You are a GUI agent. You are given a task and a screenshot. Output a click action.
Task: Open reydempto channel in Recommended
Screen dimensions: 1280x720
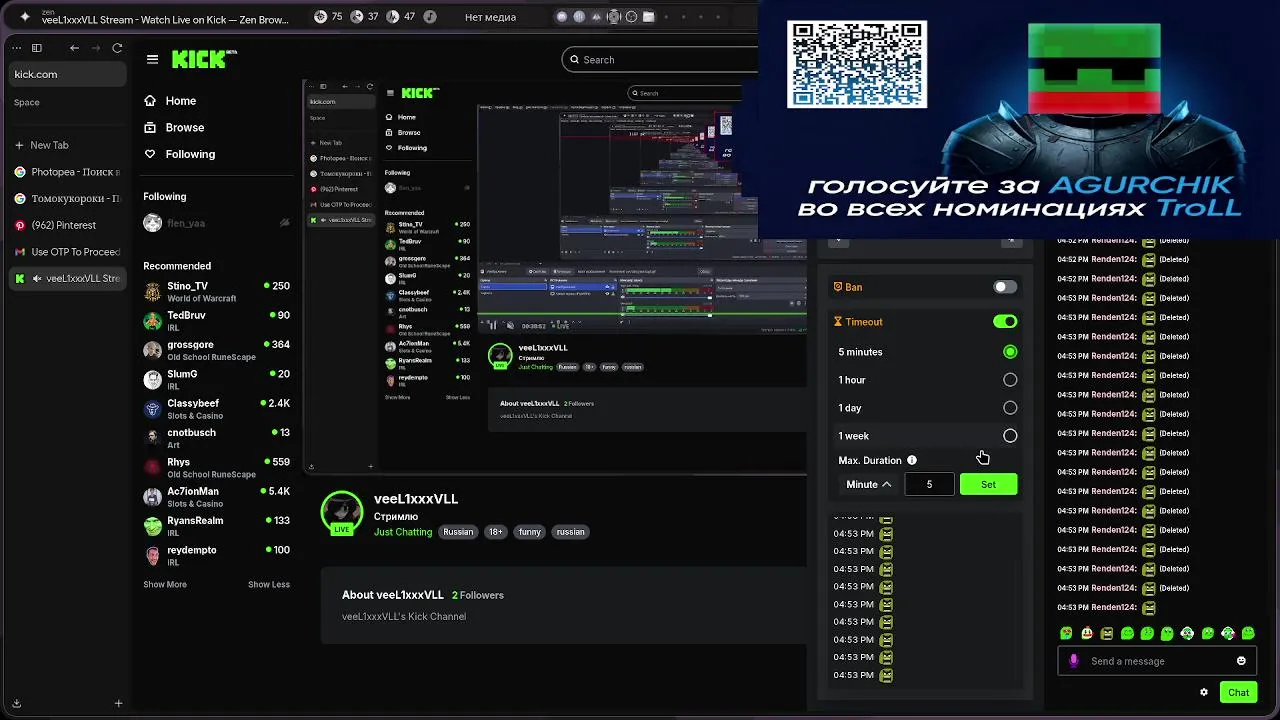coord(216,556)
